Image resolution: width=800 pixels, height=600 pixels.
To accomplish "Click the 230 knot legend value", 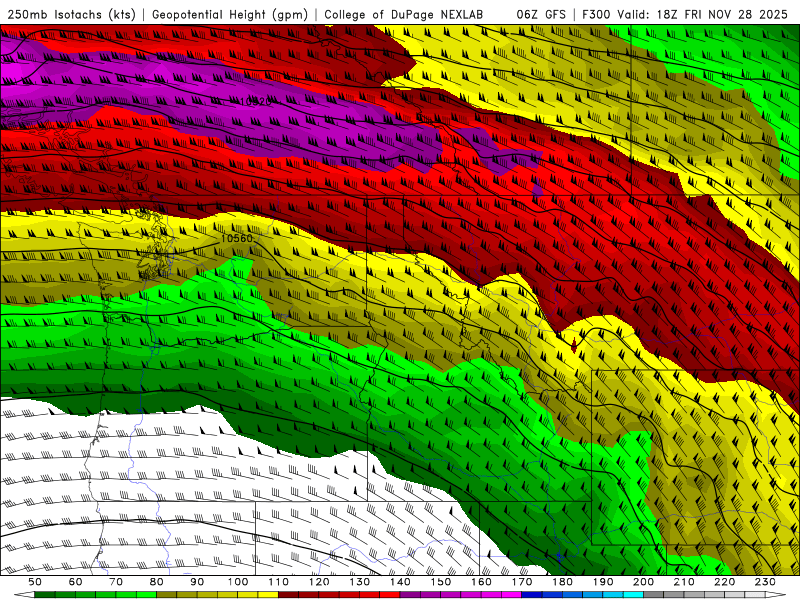I will [765, 582].
